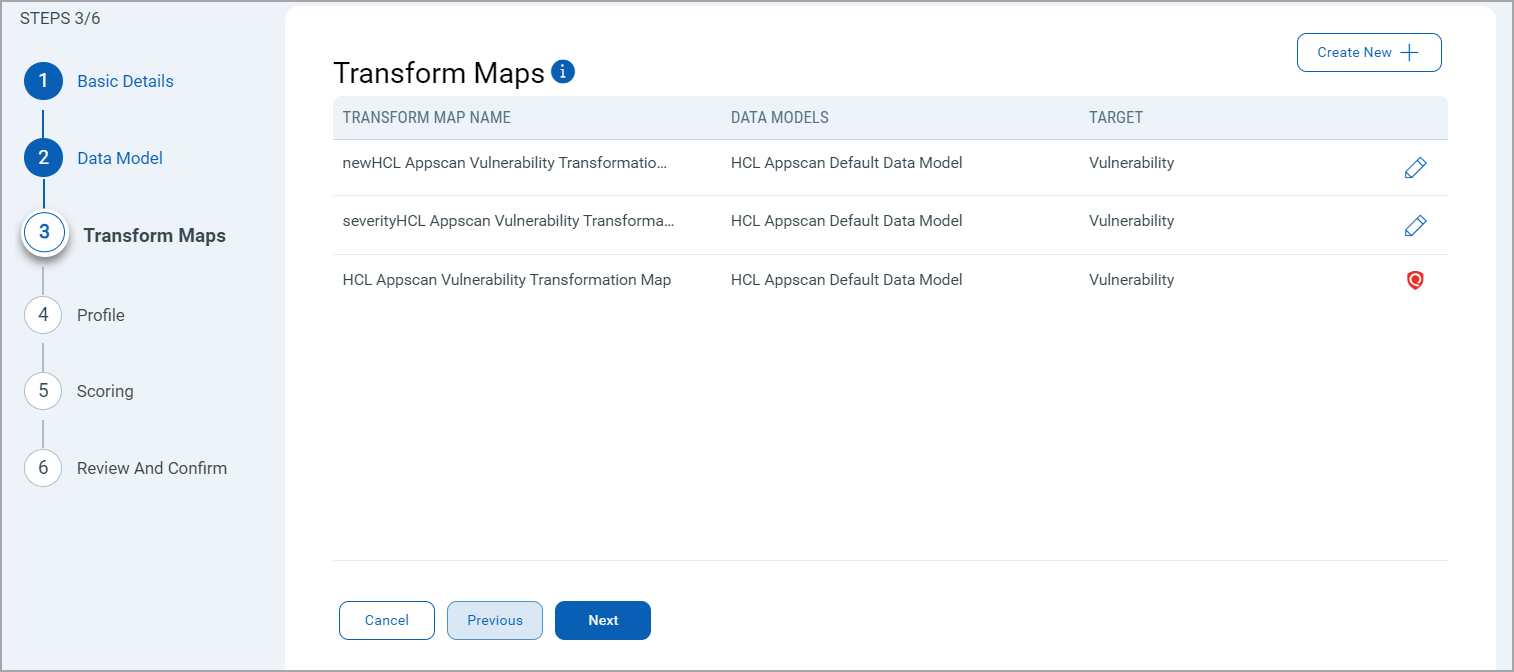The width and height of the screenshot is (1514, 672).
Task: Select step 6 circle in wizard
Action: point(43,468)
